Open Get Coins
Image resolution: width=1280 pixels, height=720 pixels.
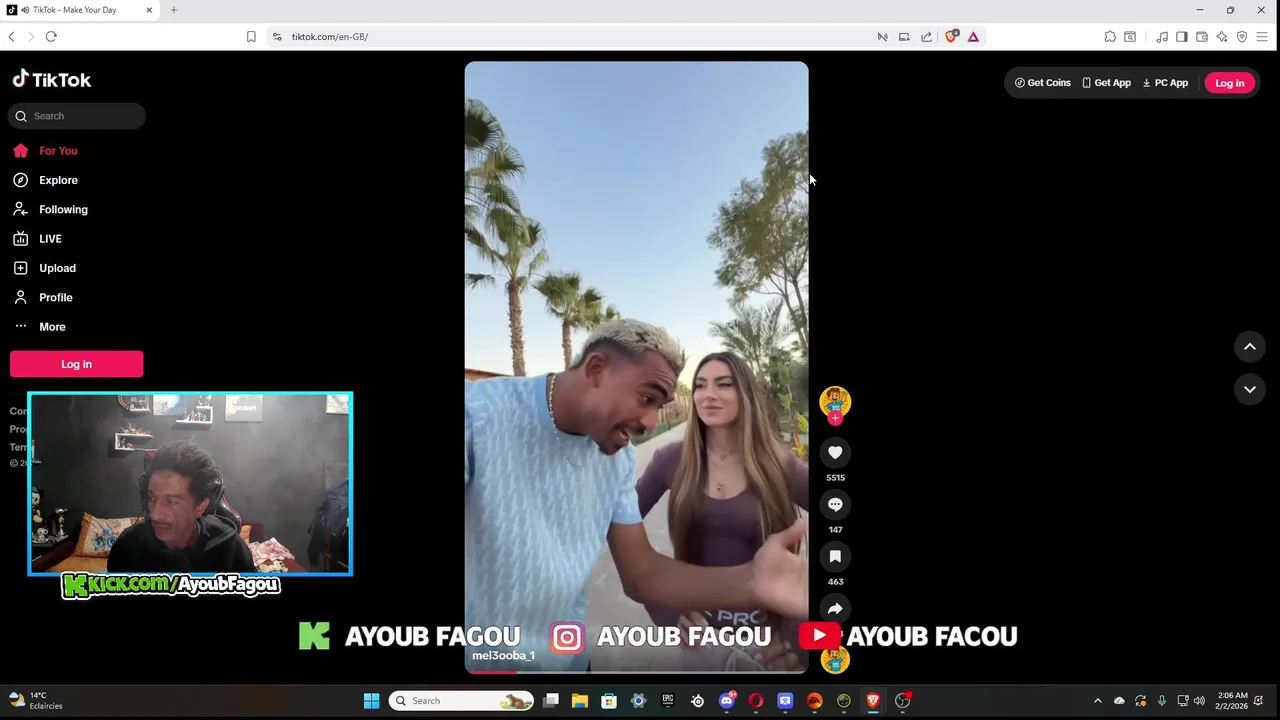click(x=1042, y=83)
